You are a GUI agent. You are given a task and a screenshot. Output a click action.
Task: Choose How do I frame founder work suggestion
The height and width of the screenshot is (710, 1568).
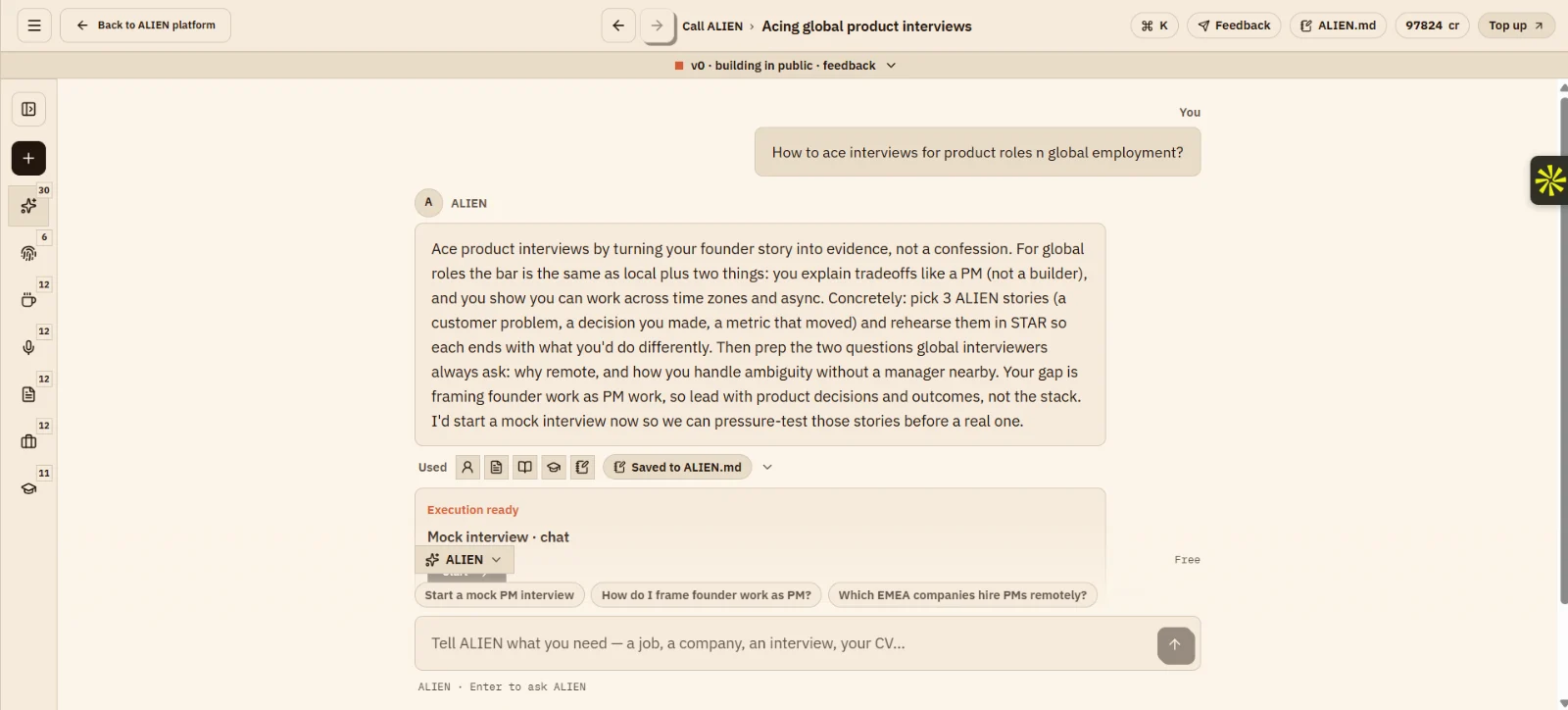707,595
